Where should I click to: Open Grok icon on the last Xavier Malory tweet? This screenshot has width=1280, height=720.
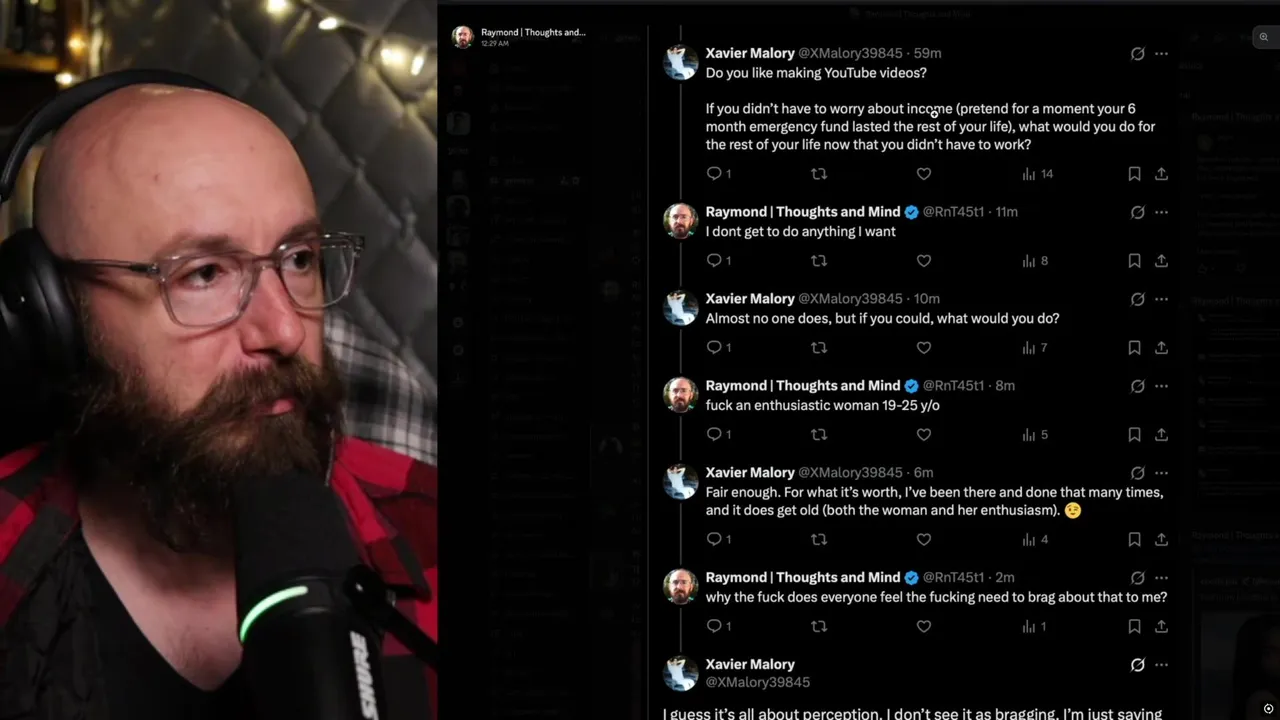[x=1137, y=665]
